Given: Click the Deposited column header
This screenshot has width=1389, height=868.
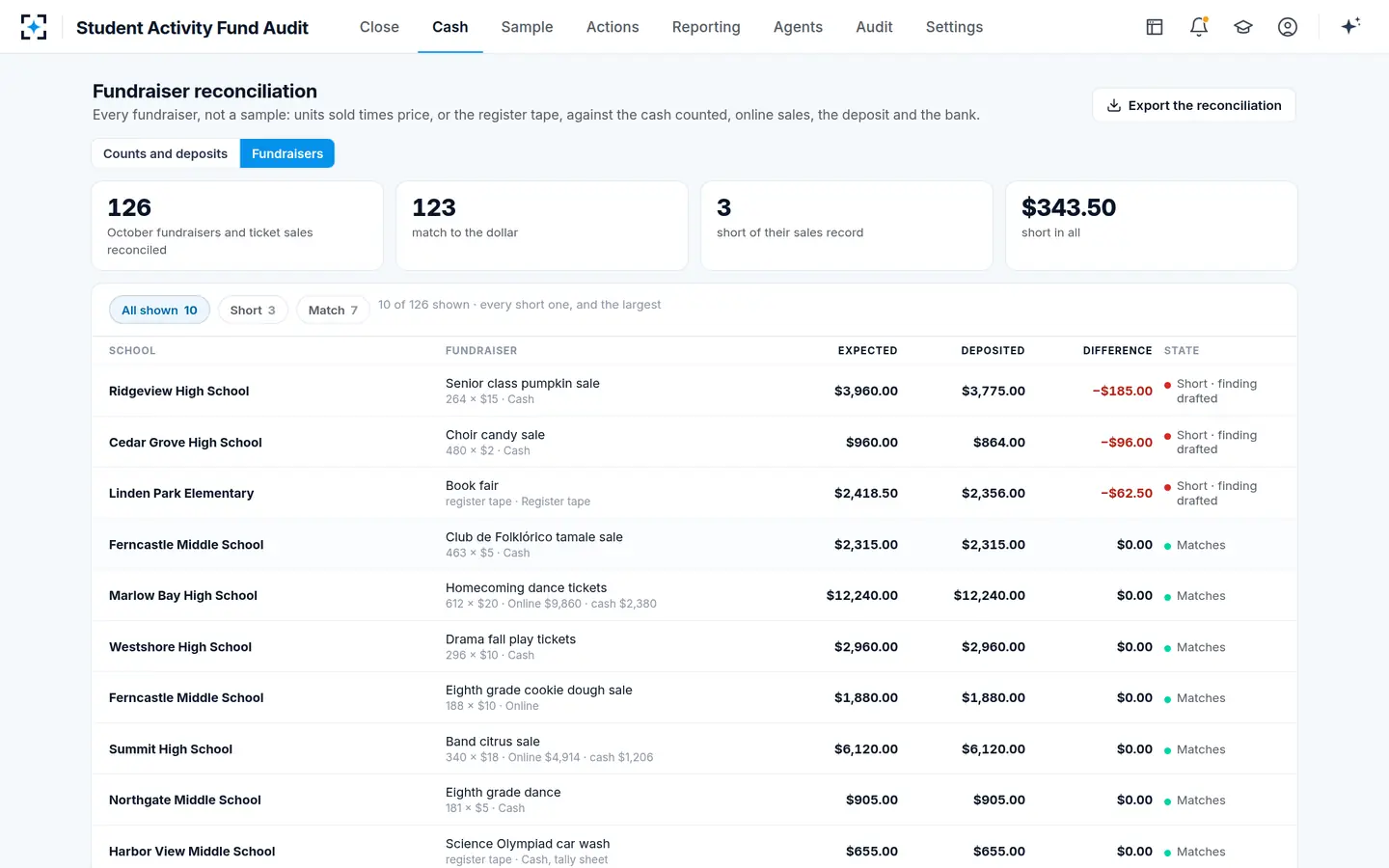Looking at the screenshot, I should tap(993, 350).
